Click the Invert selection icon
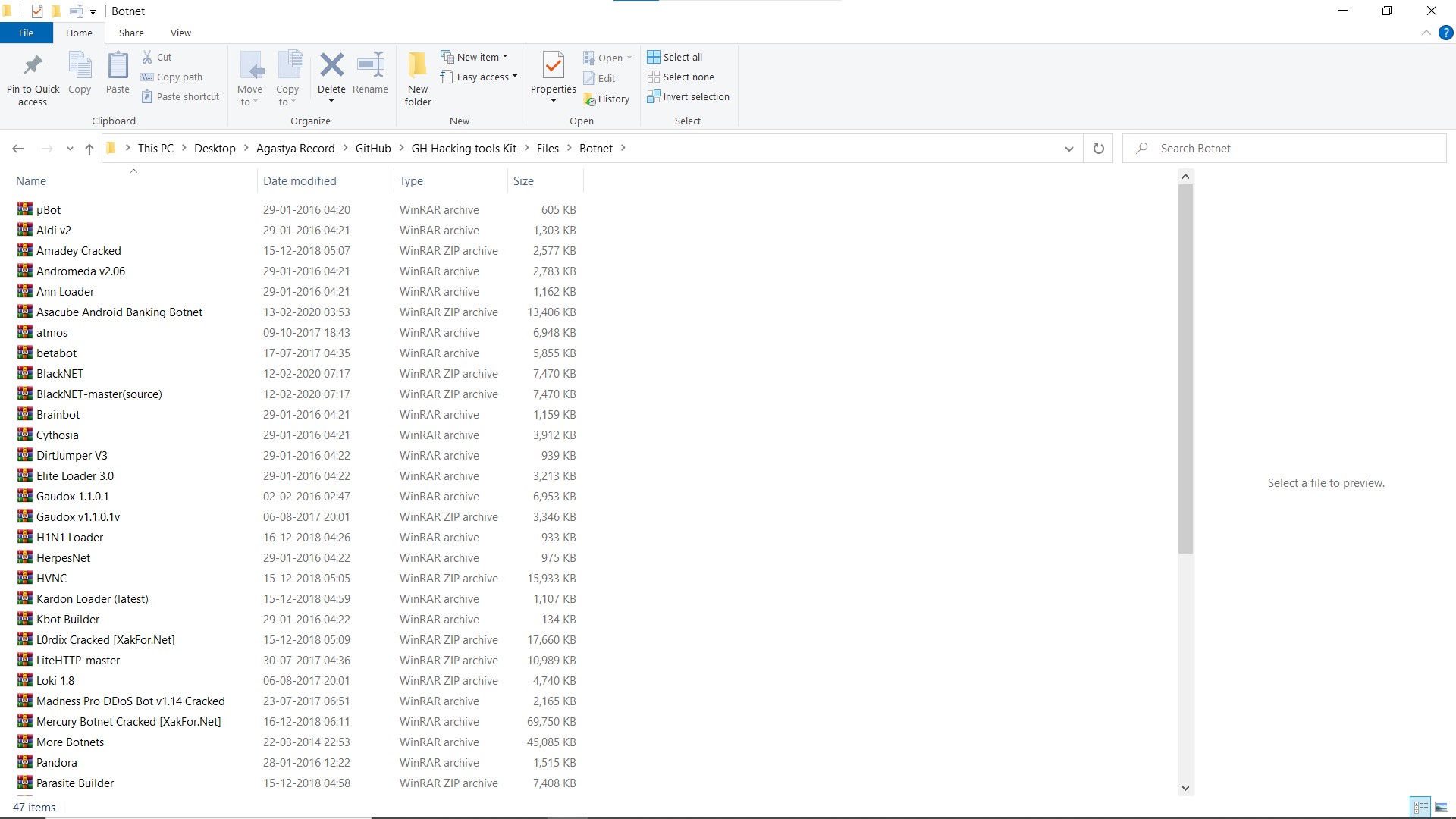Screen dimensions: 1456x819 pyautogui.click(x=688, y=96)
